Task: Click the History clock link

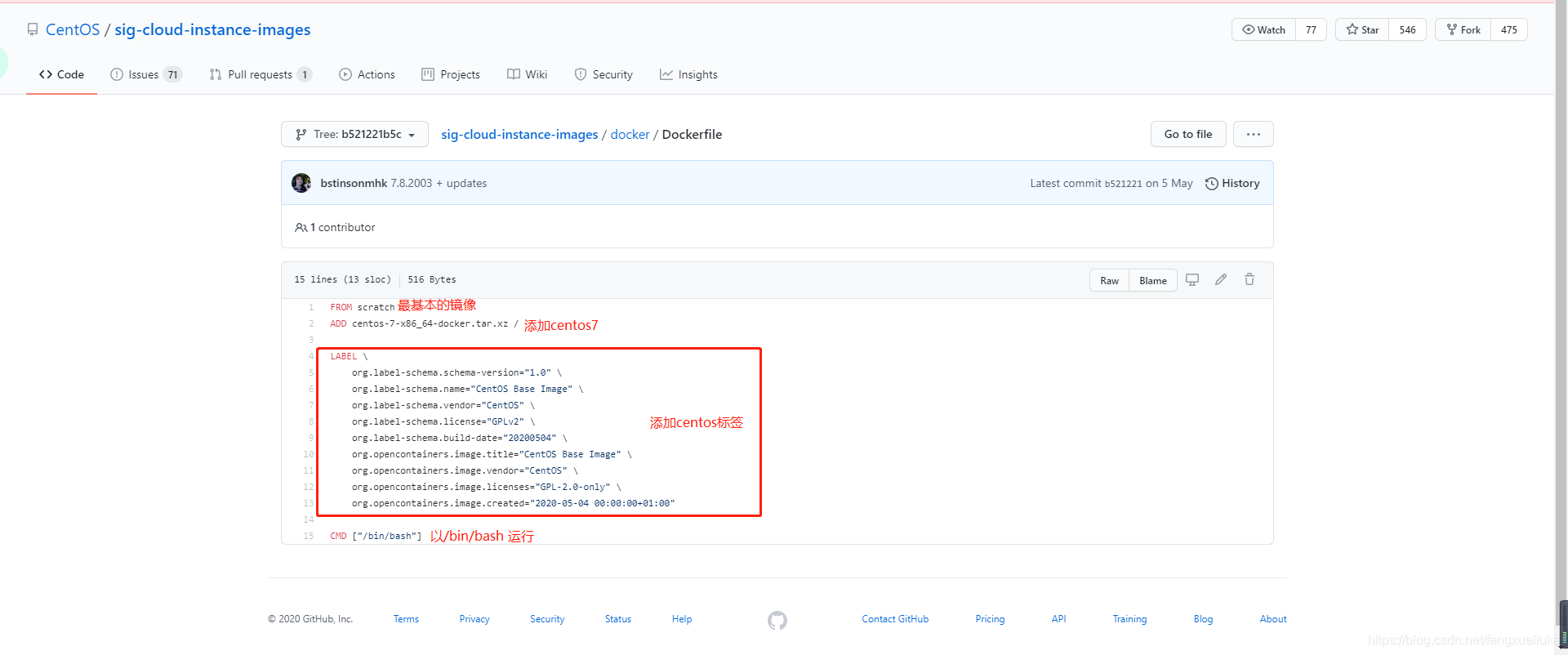Action: pyautogui.click(x=1232, y=183)
